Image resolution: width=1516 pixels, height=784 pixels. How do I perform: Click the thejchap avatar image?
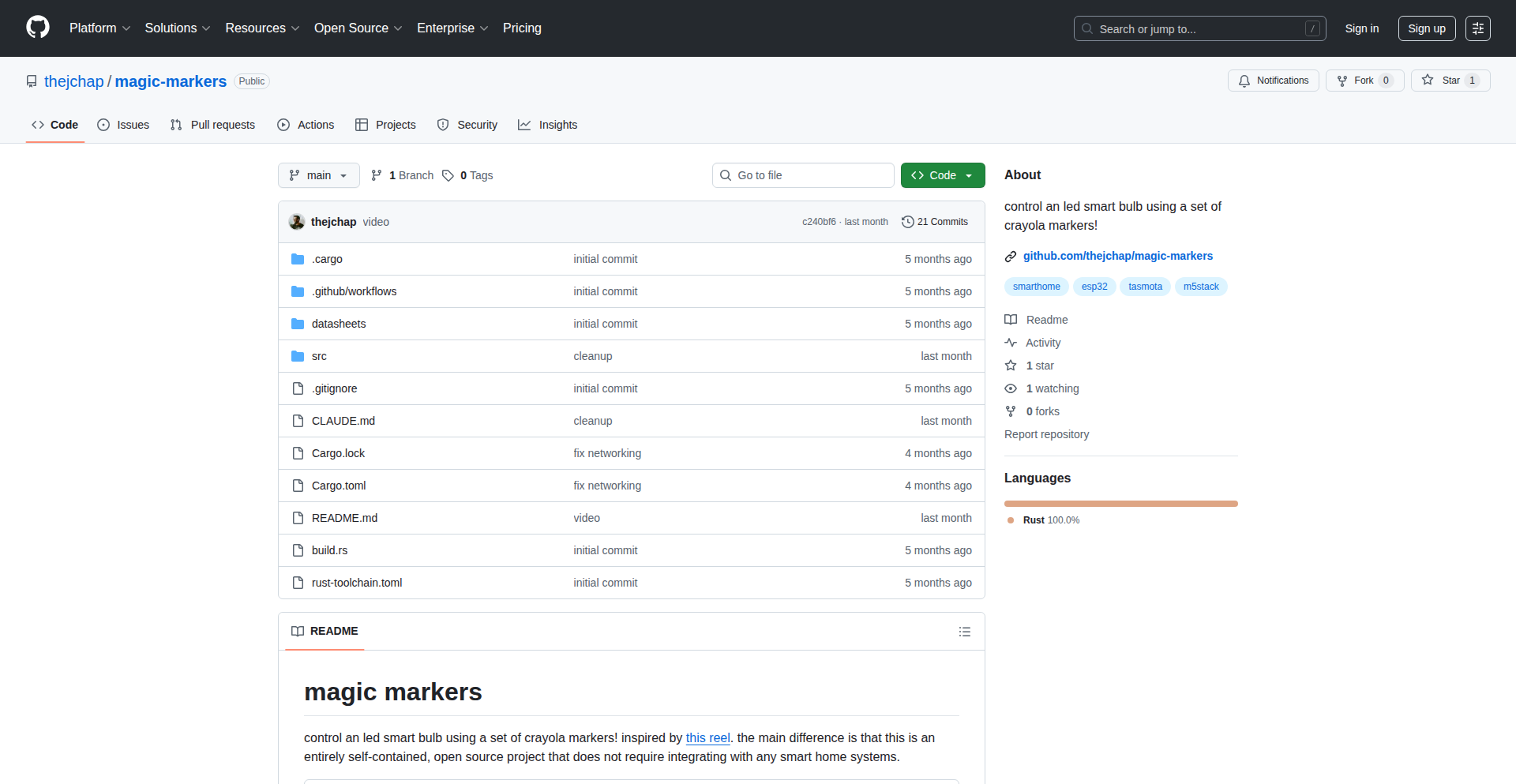point(297,222)
